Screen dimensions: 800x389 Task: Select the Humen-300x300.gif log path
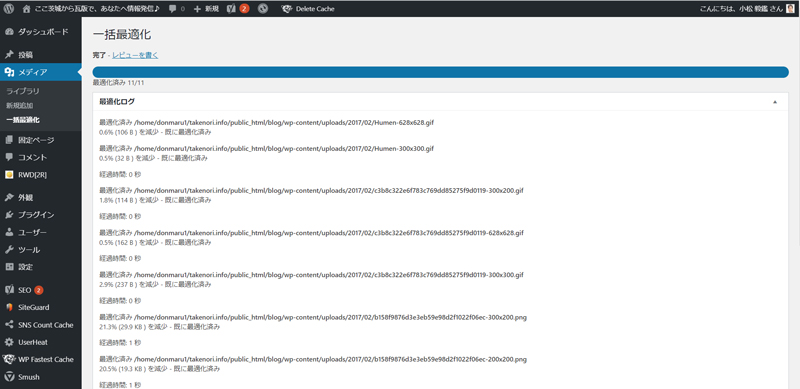pyautogui.click(x=284, y=149)
